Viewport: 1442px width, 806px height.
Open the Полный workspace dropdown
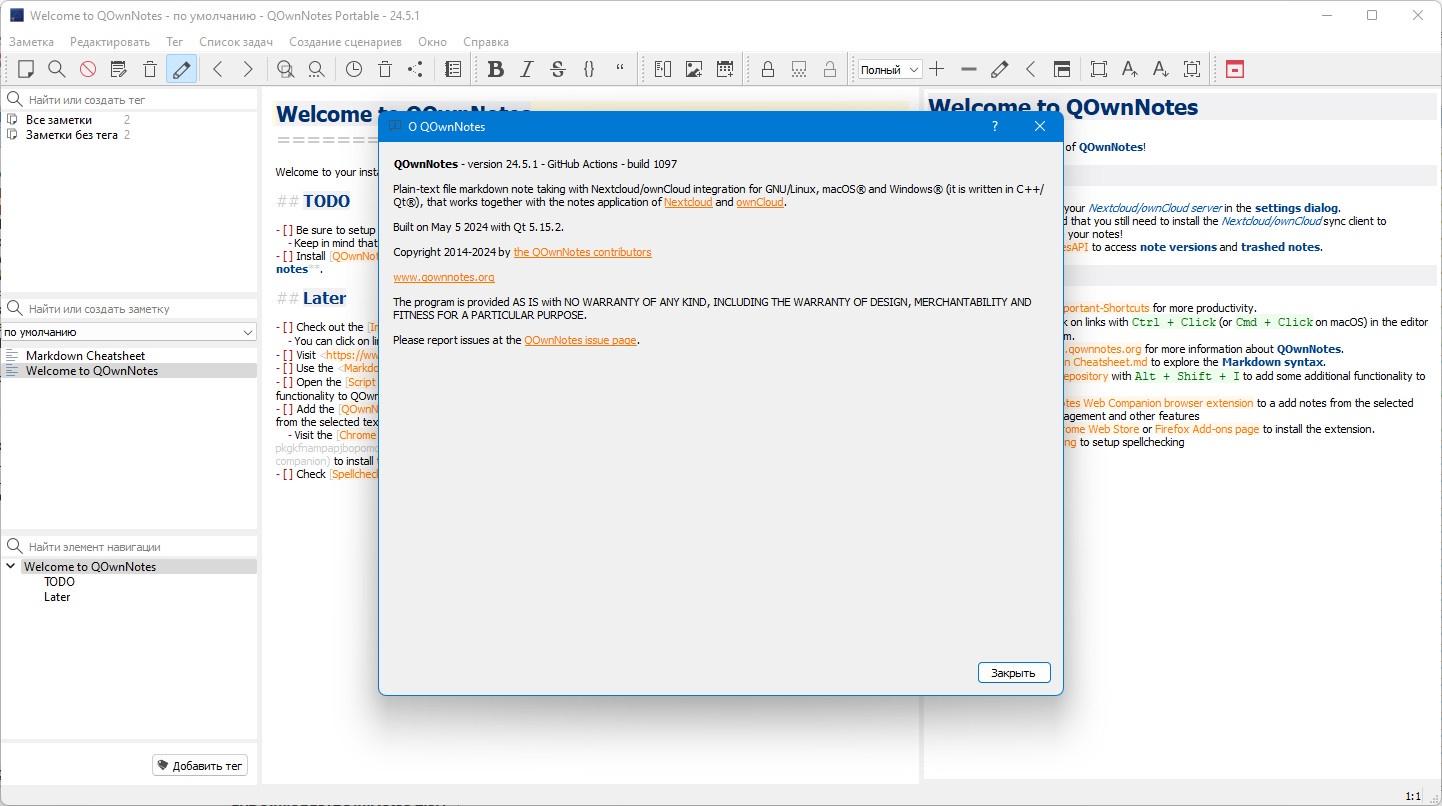click(x=890, y=69)
